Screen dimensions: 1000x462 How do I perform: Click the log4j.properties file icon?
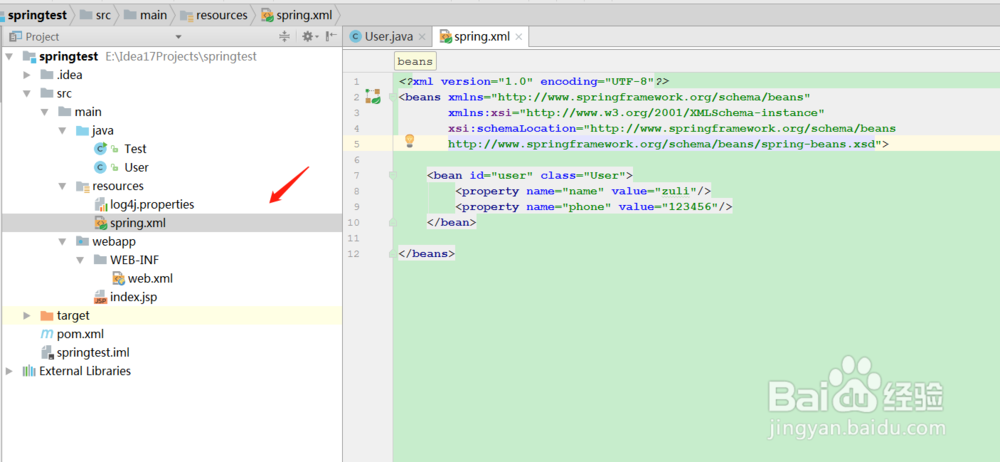101,205
